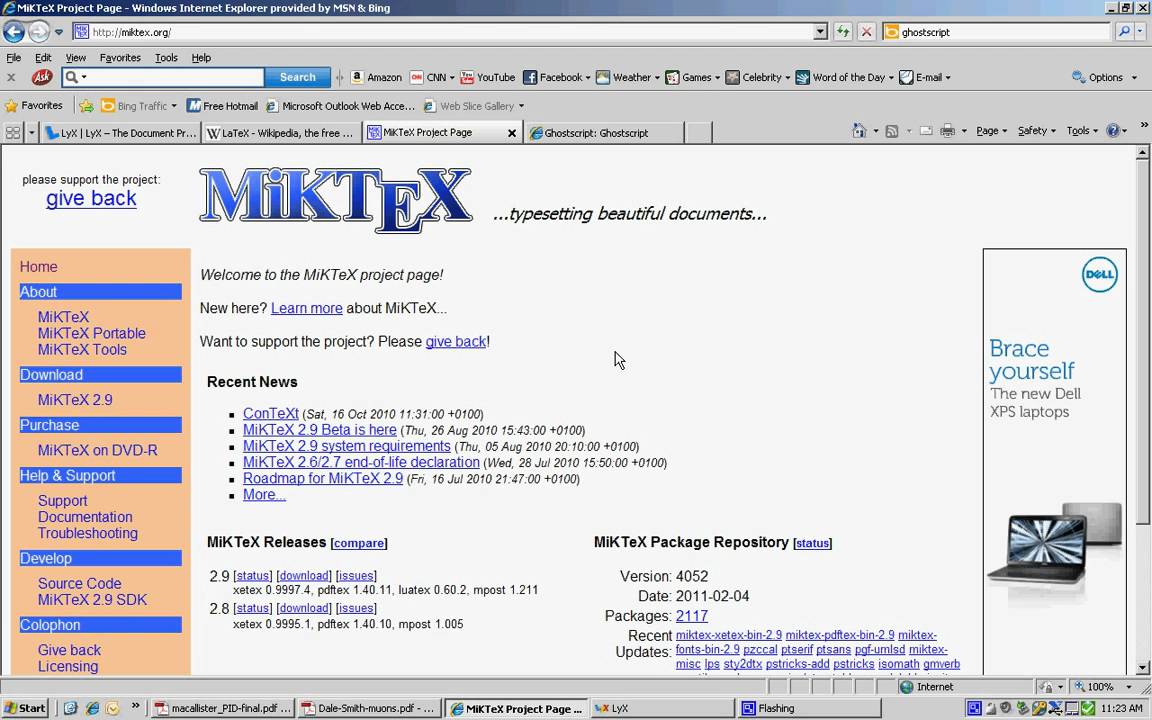
Task: Open the View menu
Action: click(76, 57)
